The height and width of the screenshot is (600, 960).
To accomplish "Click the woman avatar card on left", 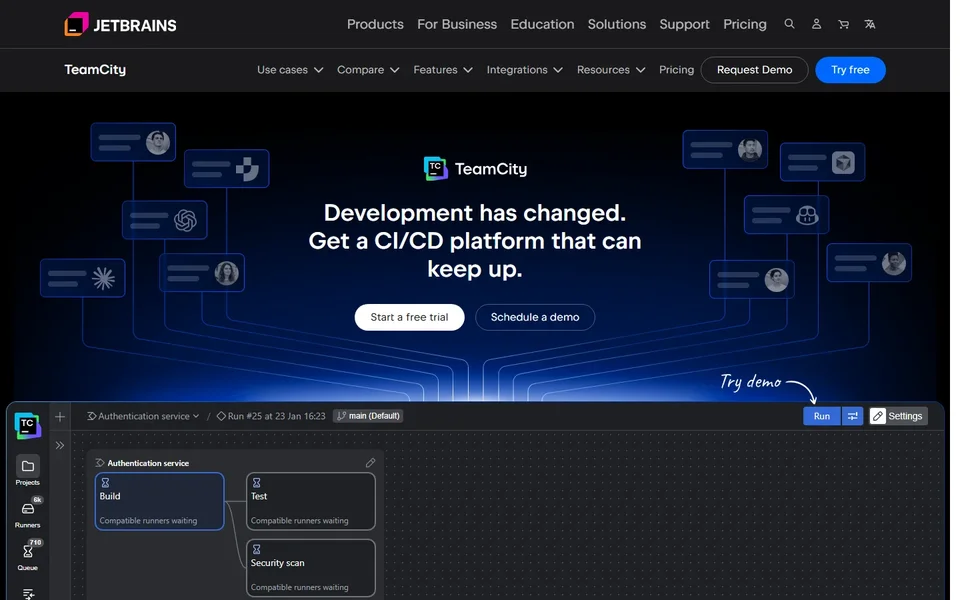I will pos(202,272).
